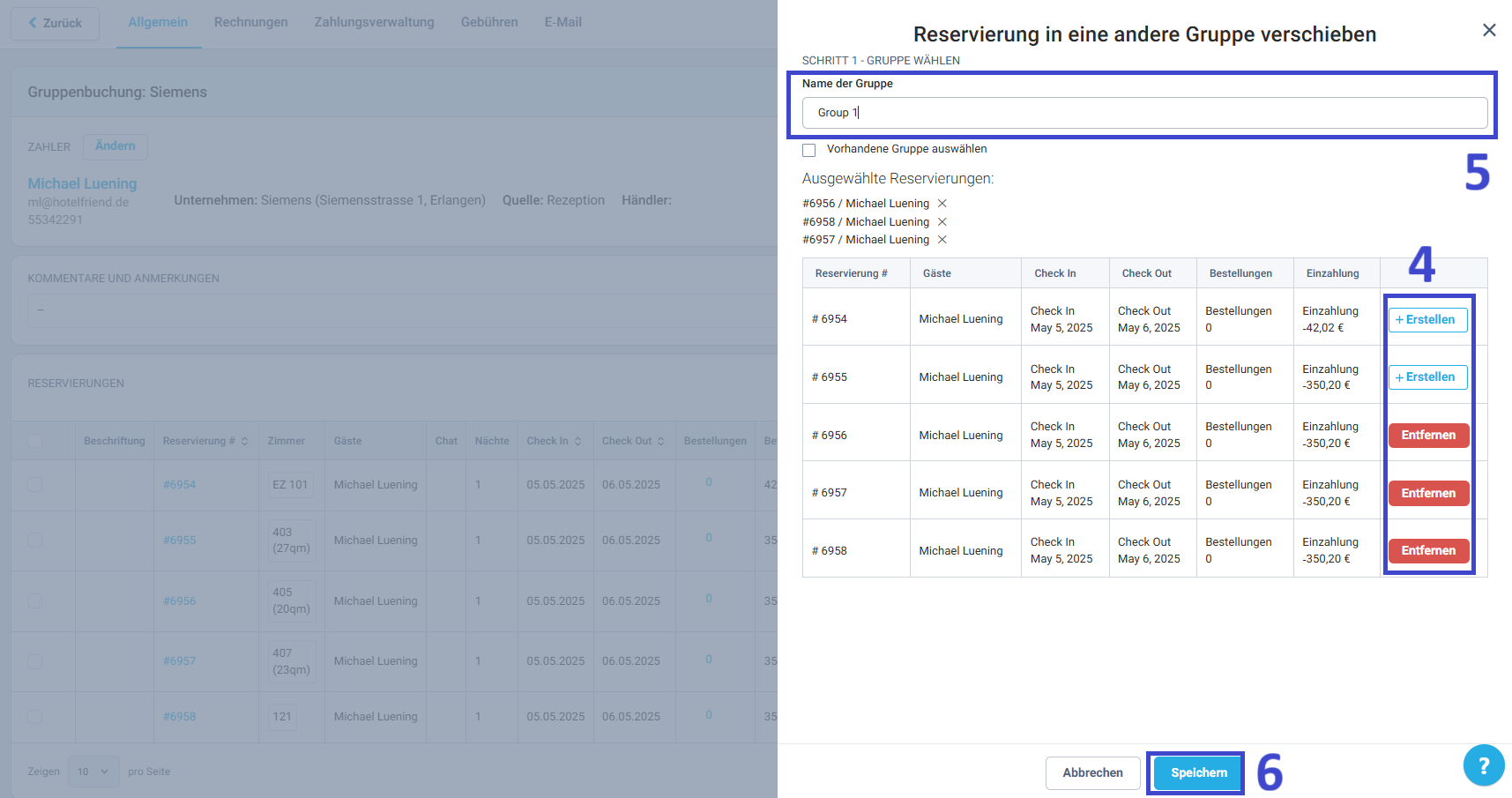Open reservation #6958 link in background table
The width and height of the screenshot is (1512, 798).
(179, 716)
